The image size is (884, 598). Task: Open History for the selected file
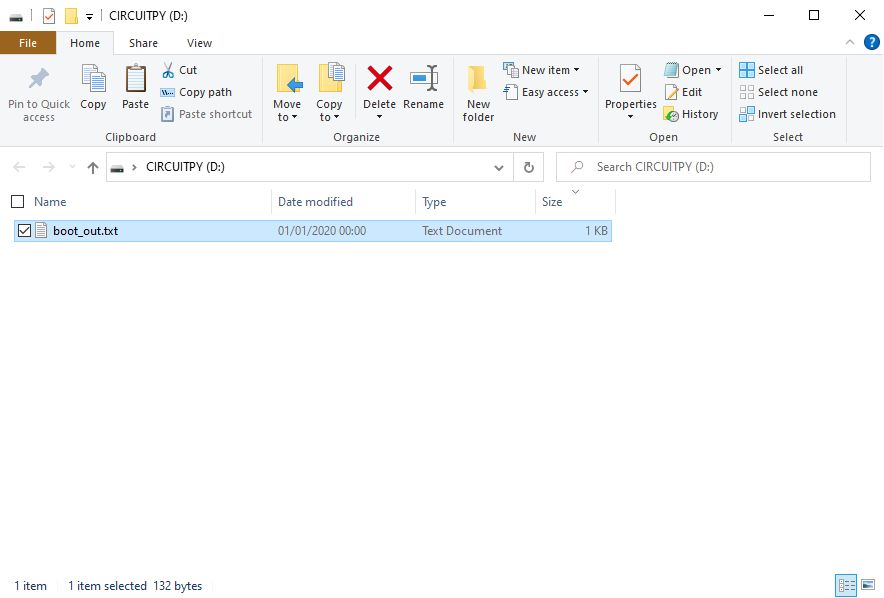pos(691,114)
